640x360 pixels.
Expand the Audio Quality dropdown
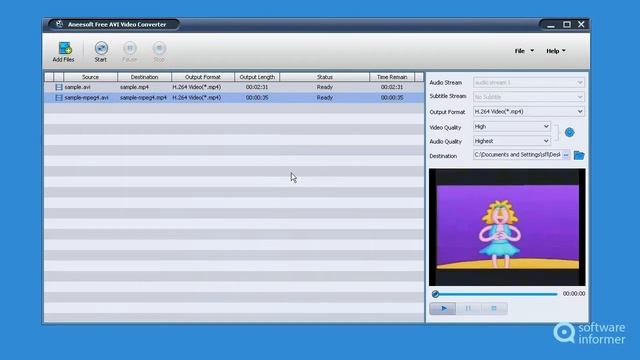click(x=546, y=141)
